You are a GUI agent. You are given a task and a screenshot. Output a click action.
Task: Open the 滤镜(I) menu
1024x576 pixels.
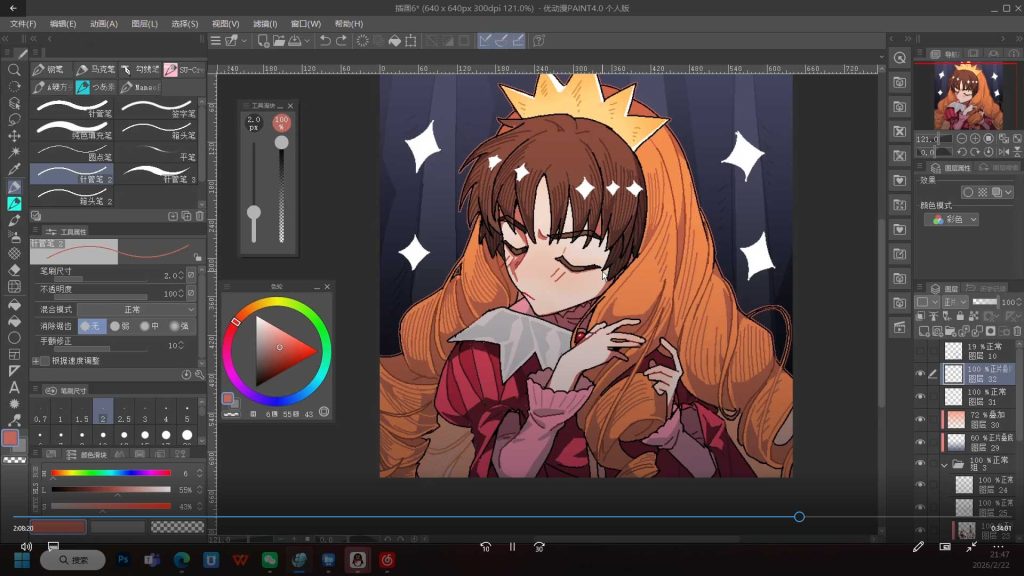(x=265, y=24)
